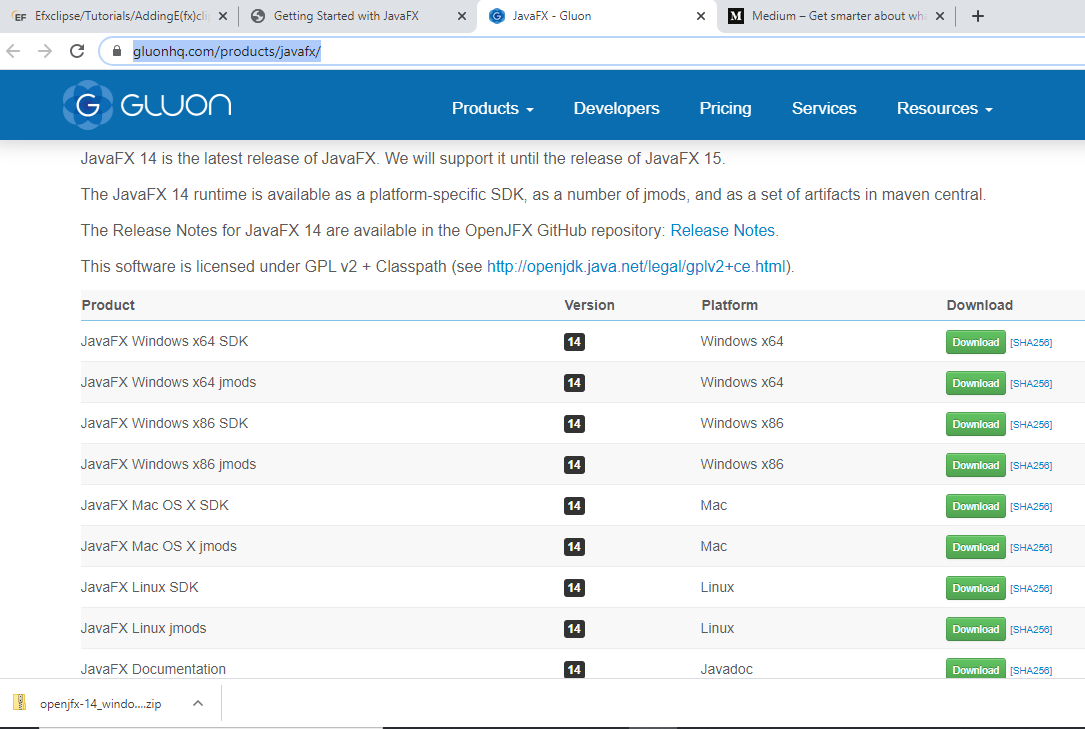The width and height of the screenshot is (1085, 729).
Task: Open the Products dropdown menu
Action: (x=492, y=108)
